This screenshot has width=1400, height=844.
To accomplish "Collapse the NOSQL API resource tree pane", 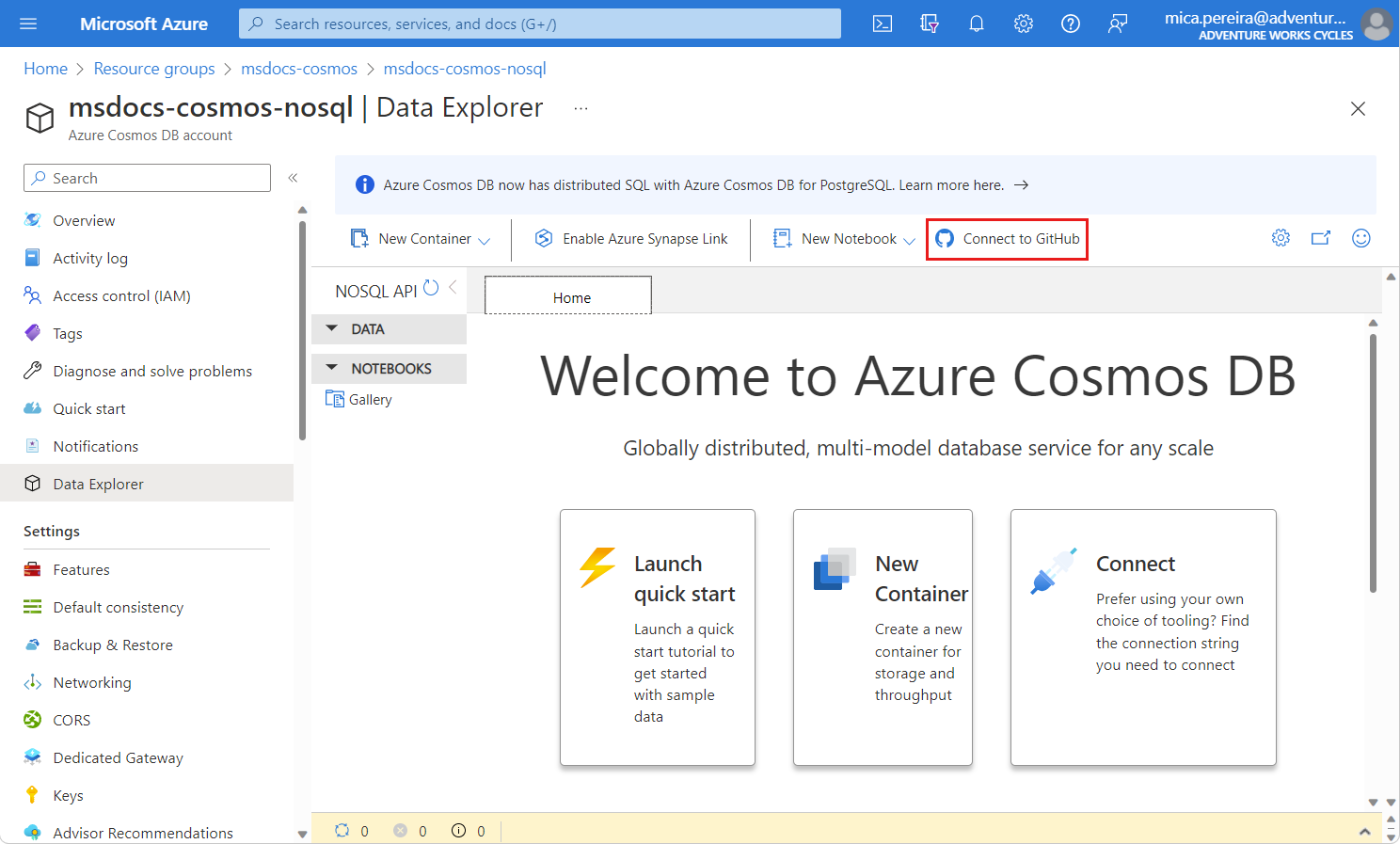I will tap(453, 288).
